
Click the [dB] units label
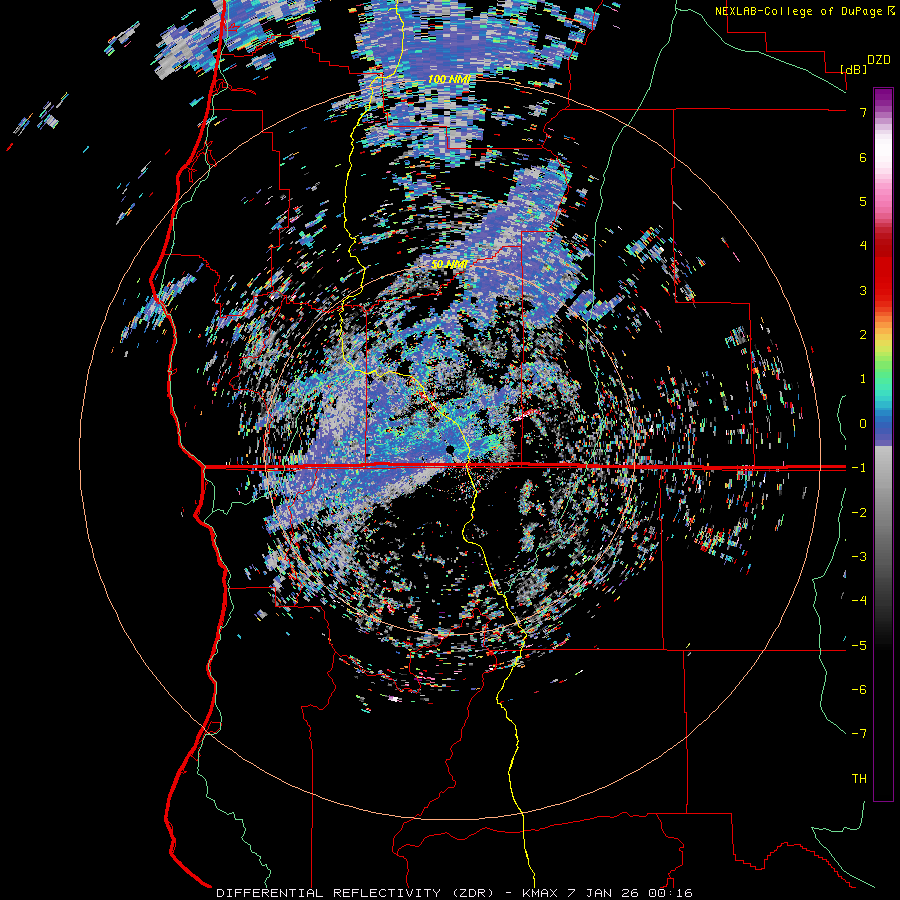853,69
